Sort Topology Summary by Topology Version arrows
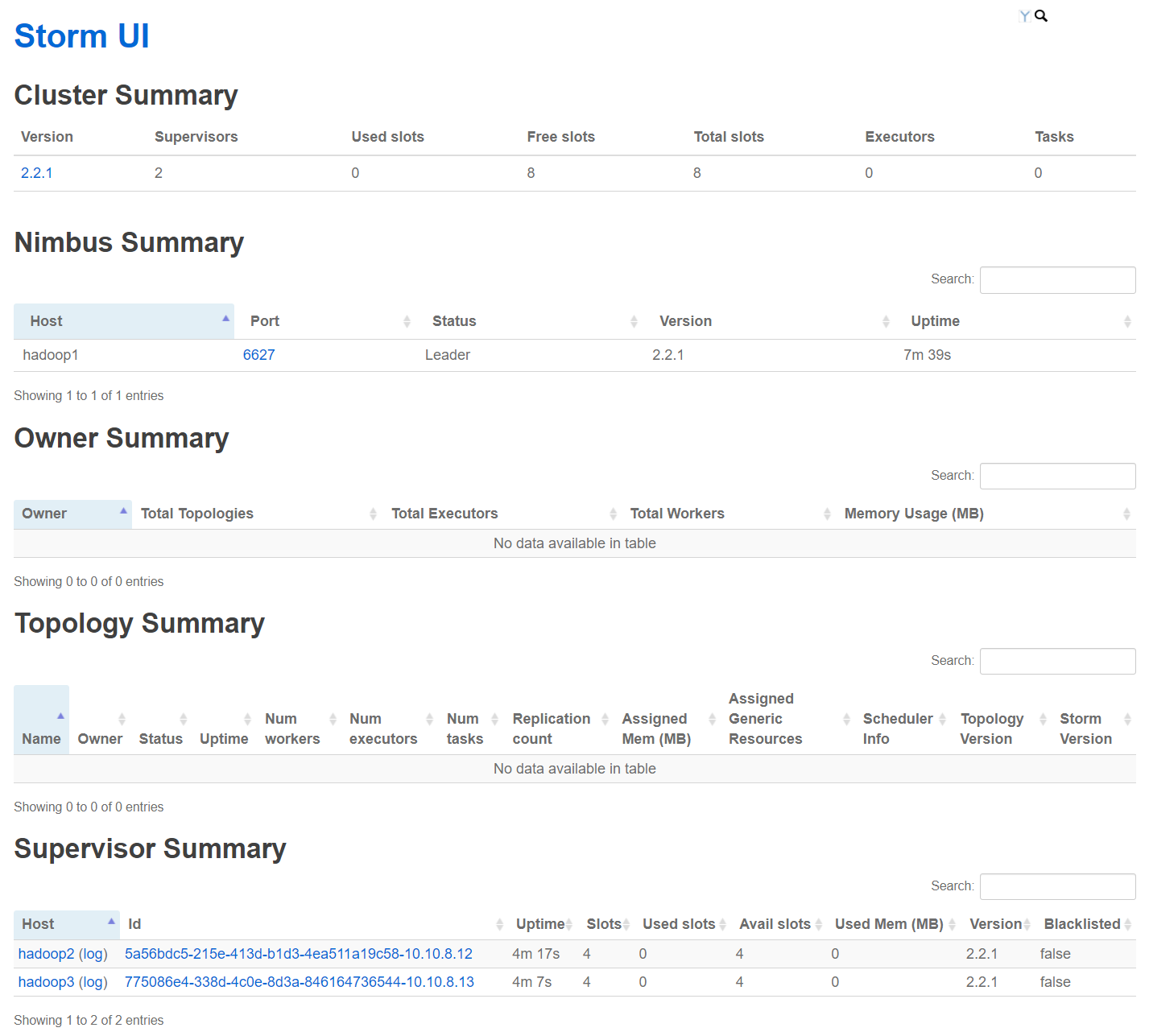 1043,719
